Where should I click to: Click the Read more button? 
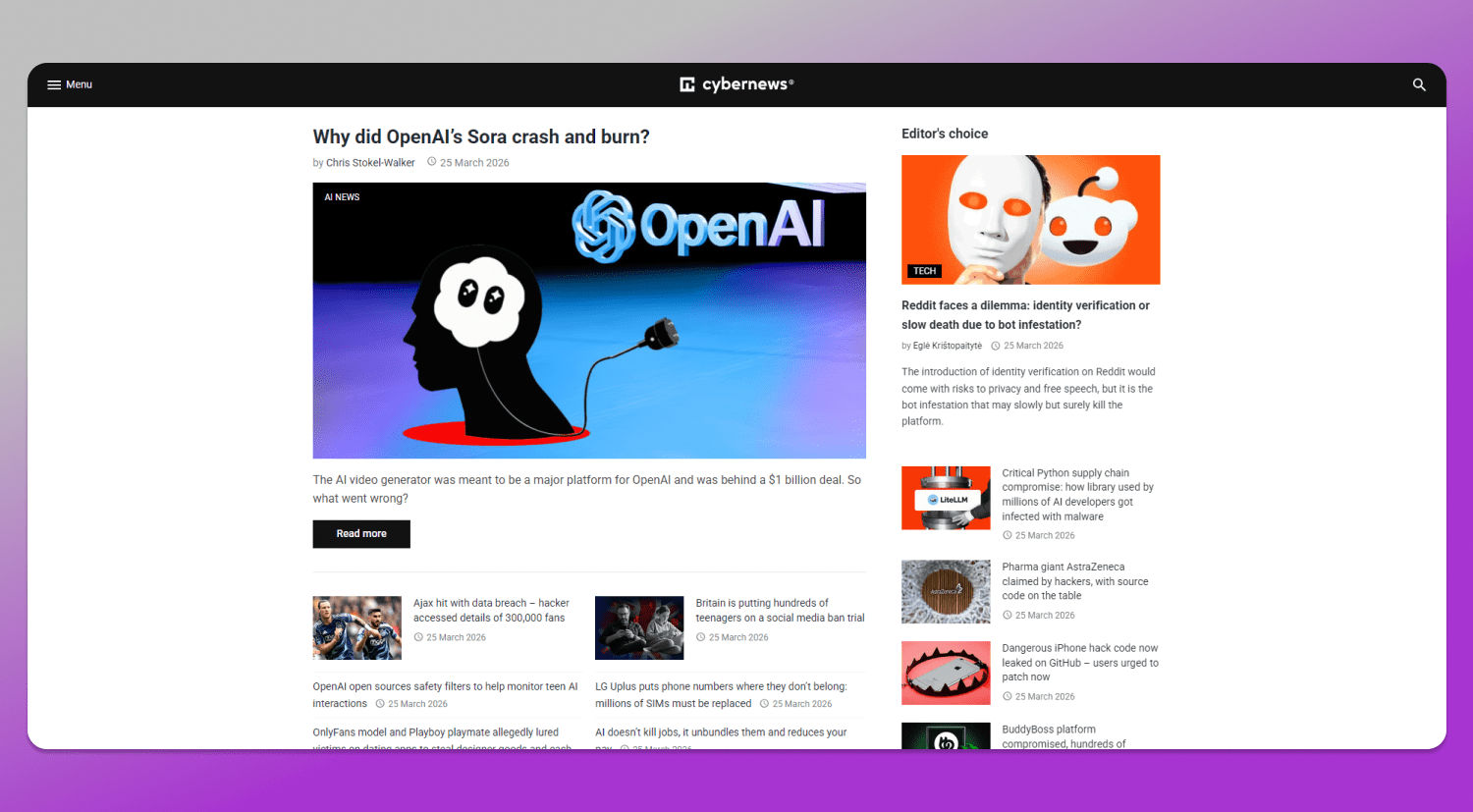[x=361, y=534]
